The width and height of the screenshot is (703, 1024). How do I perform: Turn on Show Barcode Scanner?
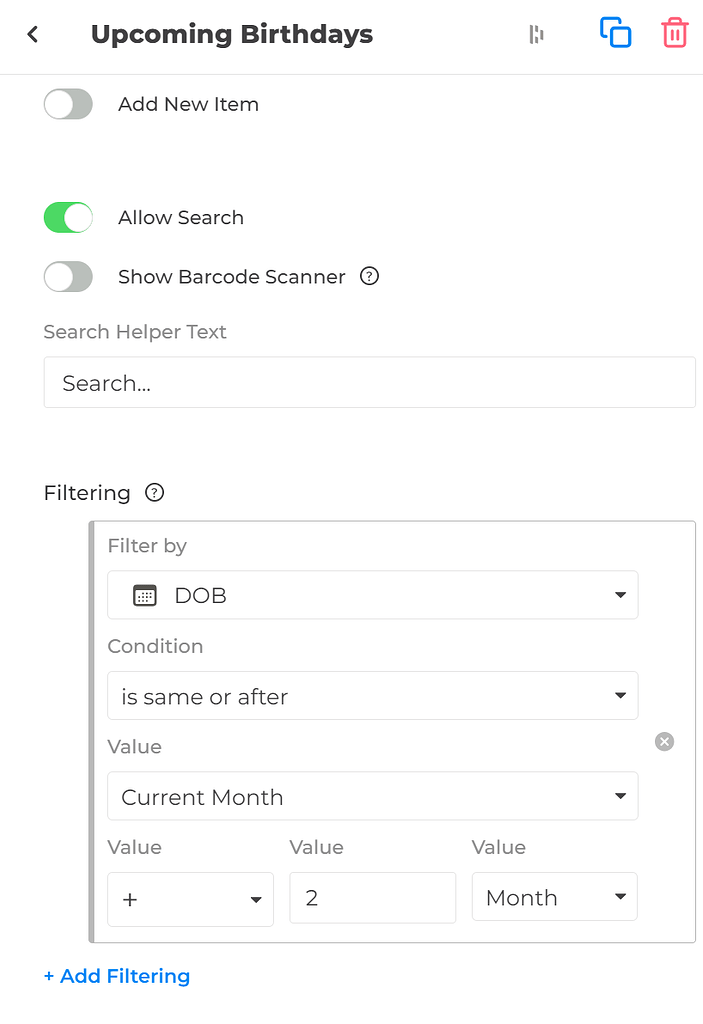click(67, 276)
